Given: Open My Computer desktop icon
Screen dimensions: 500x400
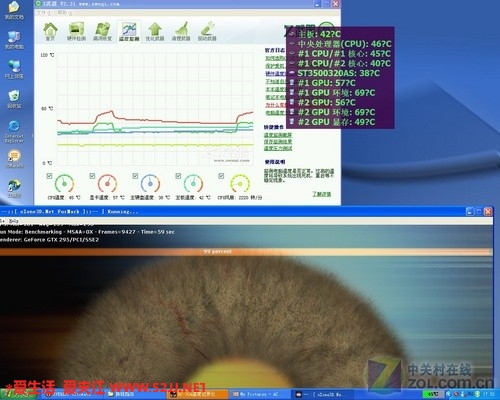Looking at the screenshot, I should [x=14, y=40].
